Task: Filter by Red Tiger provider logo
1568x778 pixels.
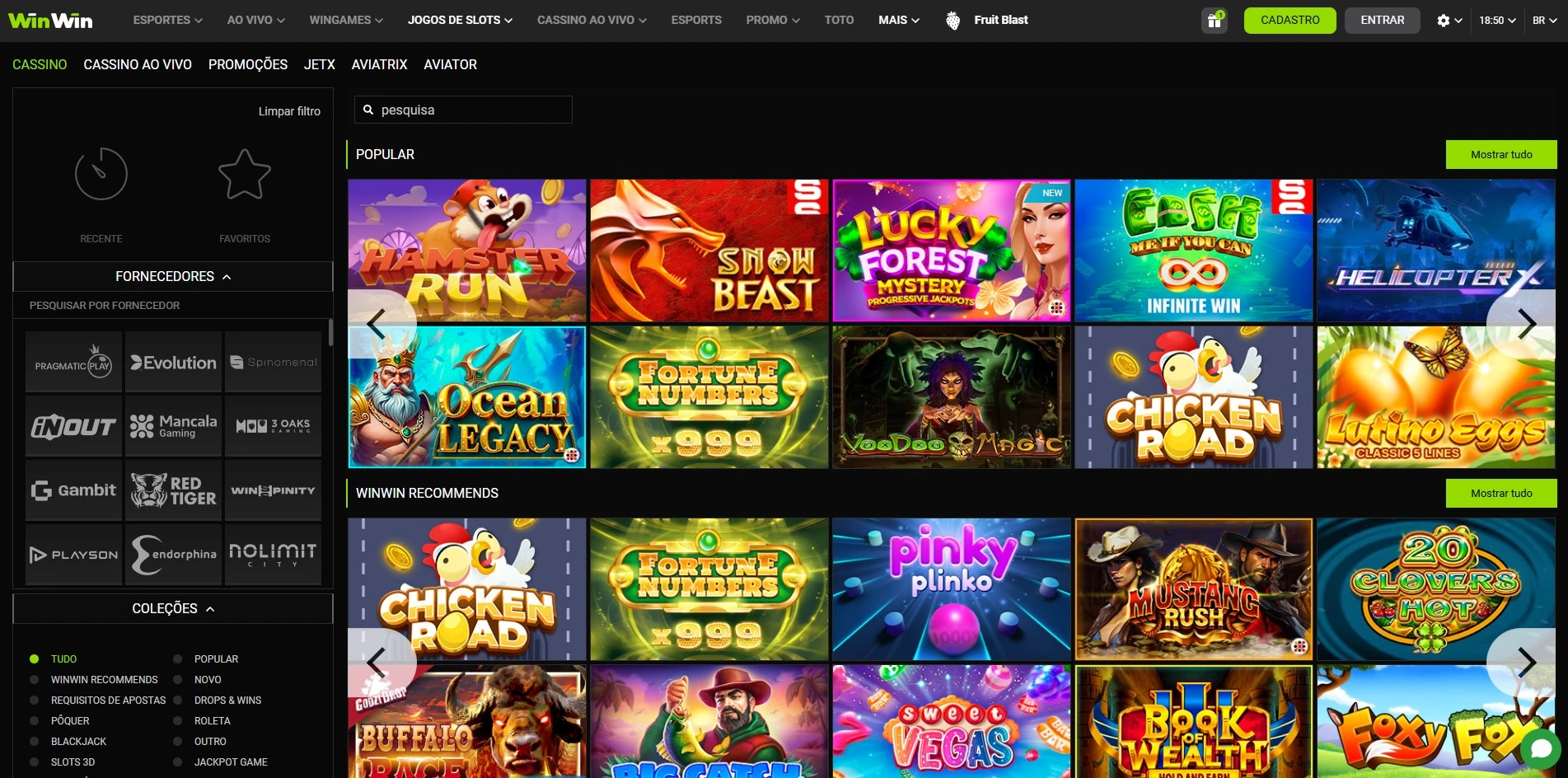Action: 174,490
